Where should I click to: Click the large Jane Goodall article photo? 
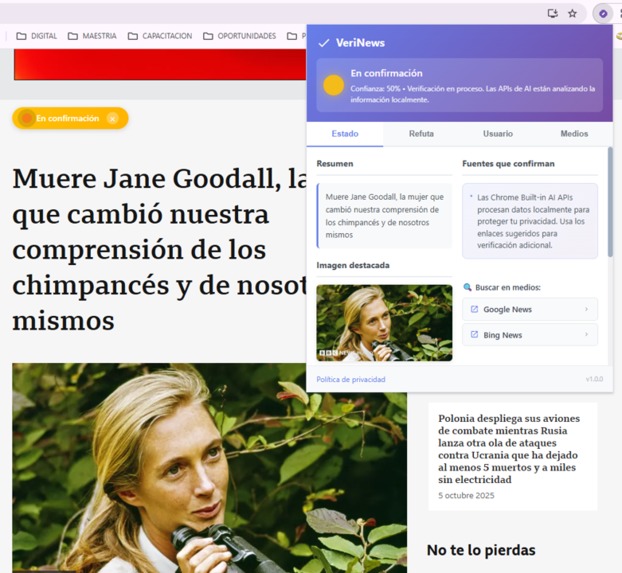point(209,468)
